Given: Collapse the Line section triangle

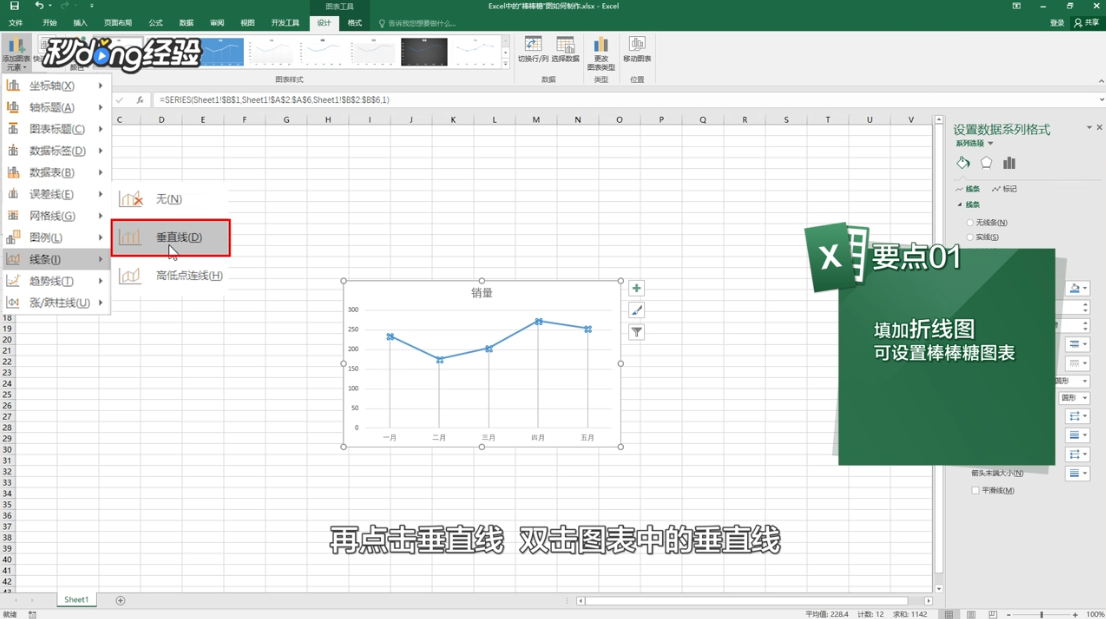Looking at the screenshot, I should coord(960,204).
